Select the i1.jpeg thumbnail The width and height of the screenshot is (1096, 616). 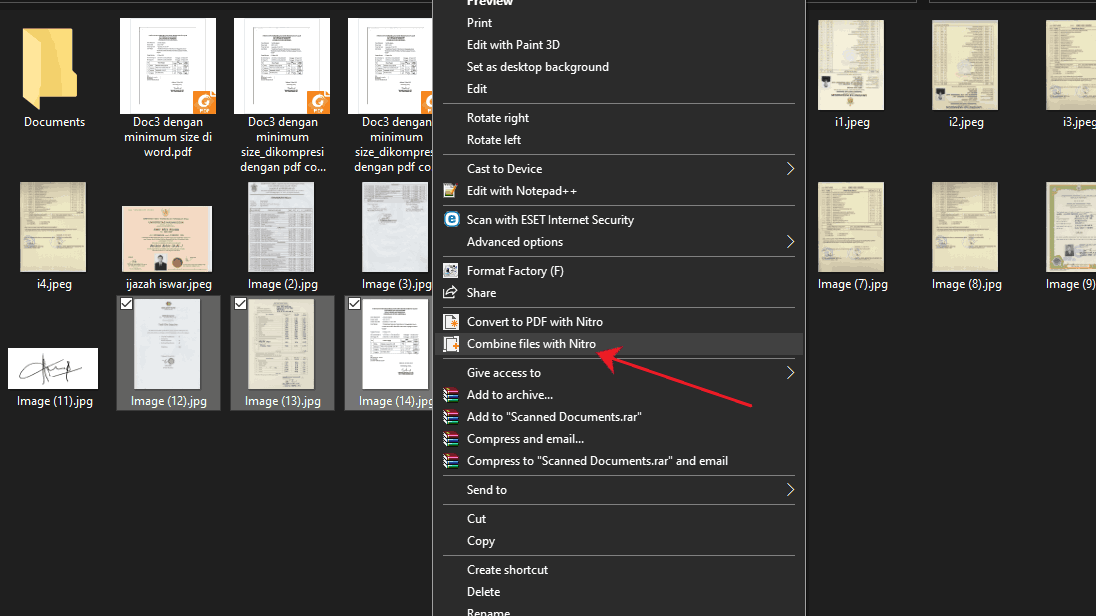click(851, 65)
